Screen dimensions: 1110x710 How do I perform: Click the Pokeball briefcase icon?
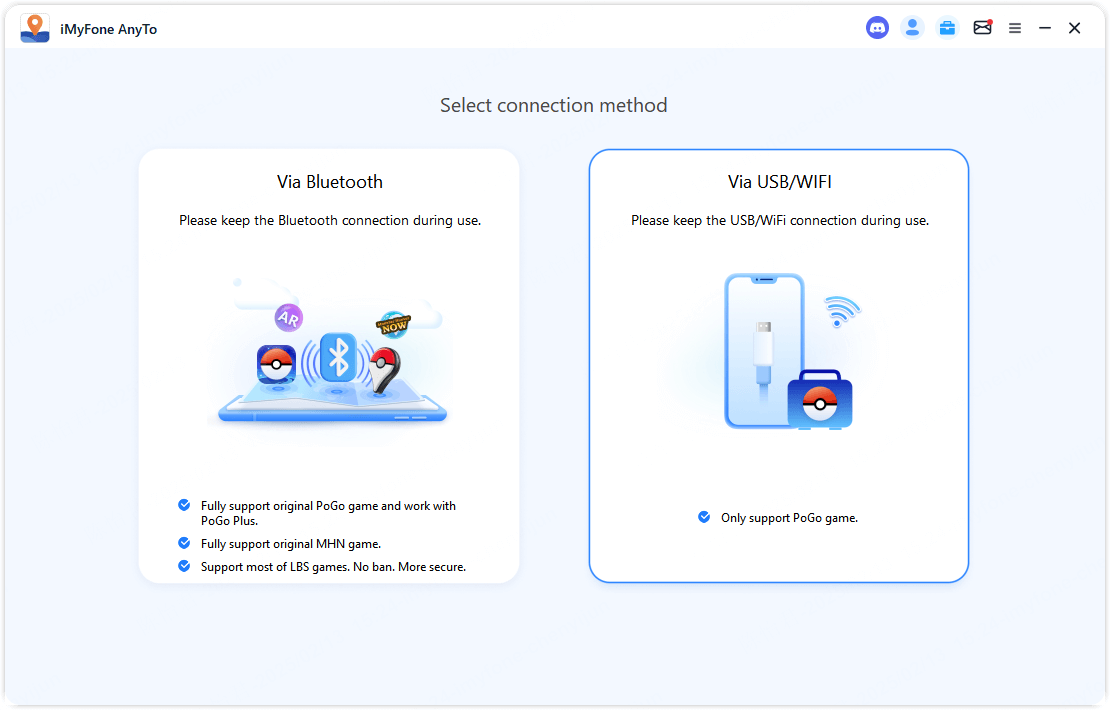(x=820, y=400)
